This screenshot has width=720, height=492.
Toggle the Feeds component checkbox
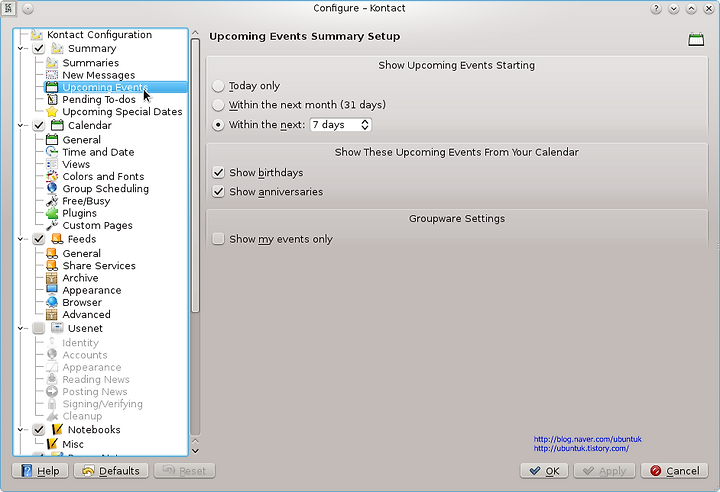[x=39, y=239]
